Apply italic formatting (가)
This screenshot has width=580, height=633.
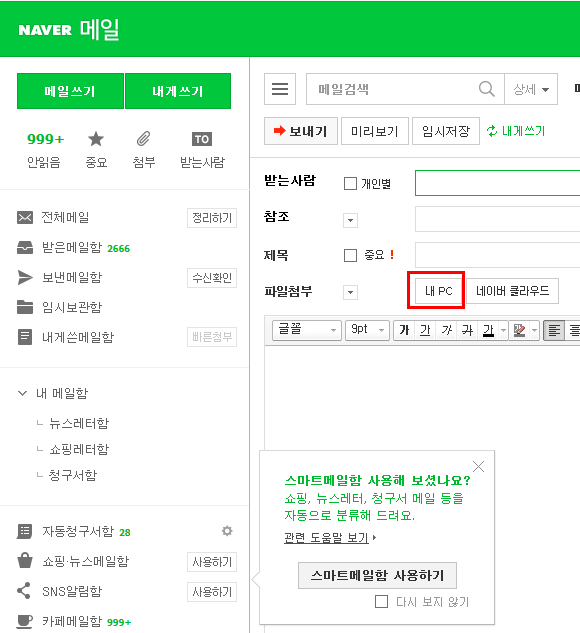[x=446, y=331]
